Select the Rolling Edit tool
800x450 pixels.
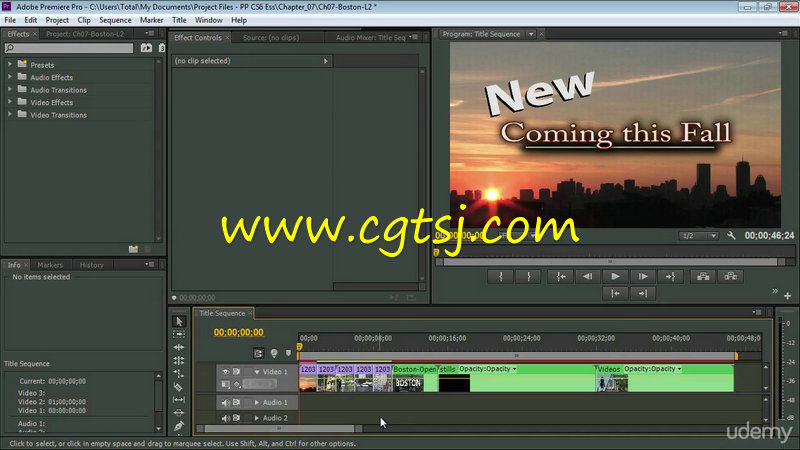click(x=179, y=360)
